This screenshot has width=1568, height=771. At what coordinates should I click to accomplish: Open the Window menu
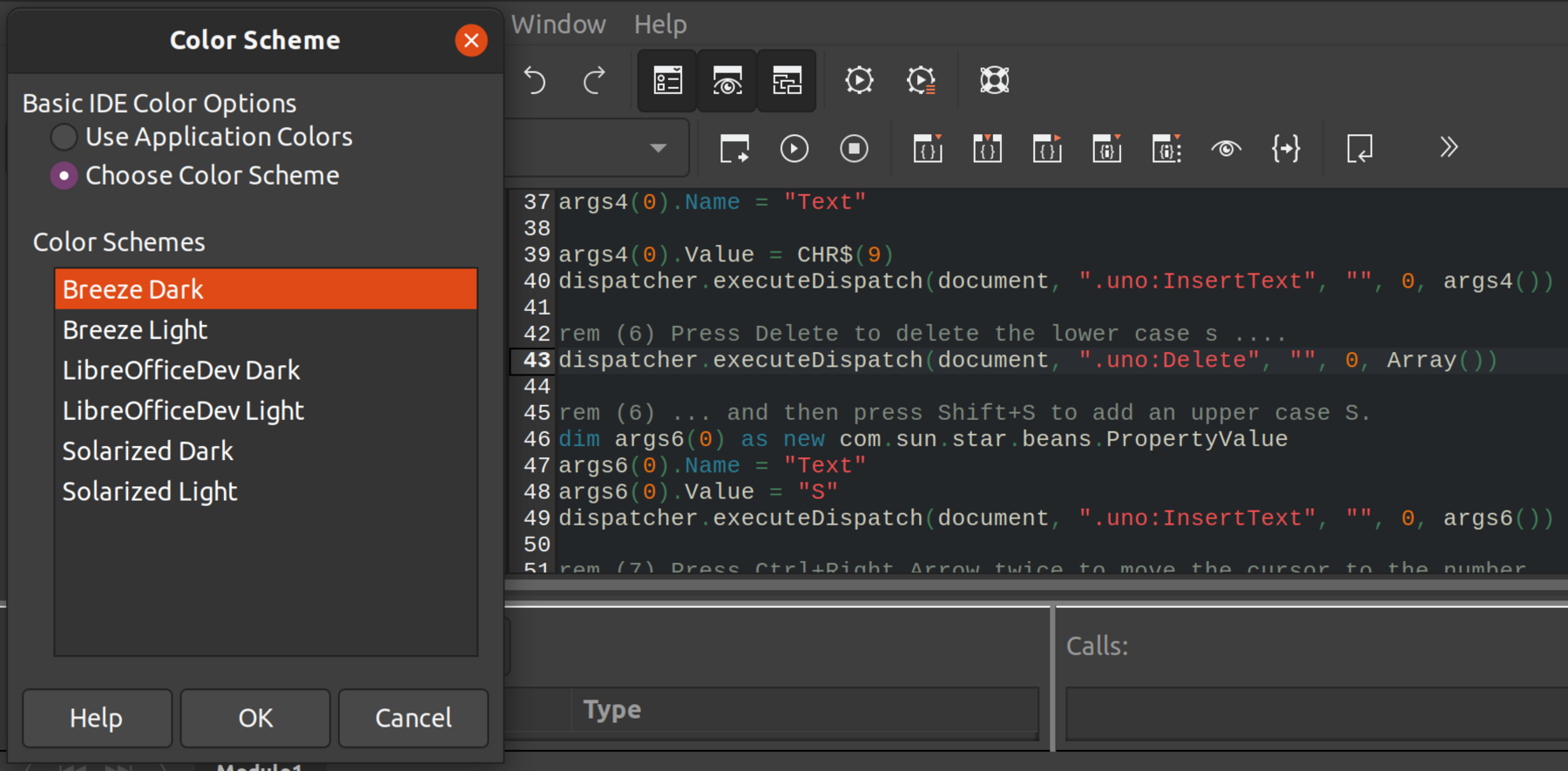[x=558, y=24]
